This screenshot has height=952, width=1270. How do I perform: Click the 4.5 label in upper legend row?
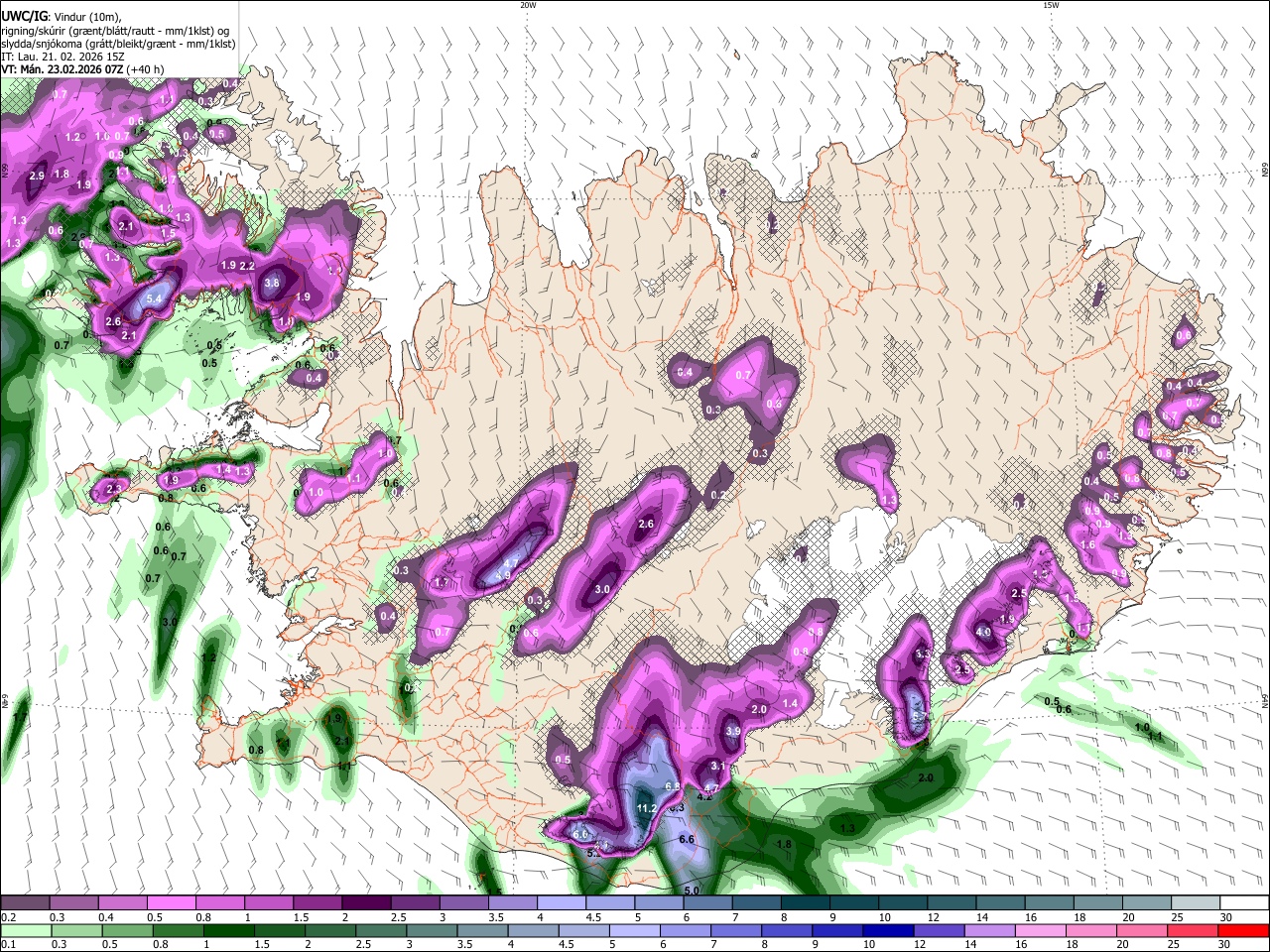click(x=593, y=917)
